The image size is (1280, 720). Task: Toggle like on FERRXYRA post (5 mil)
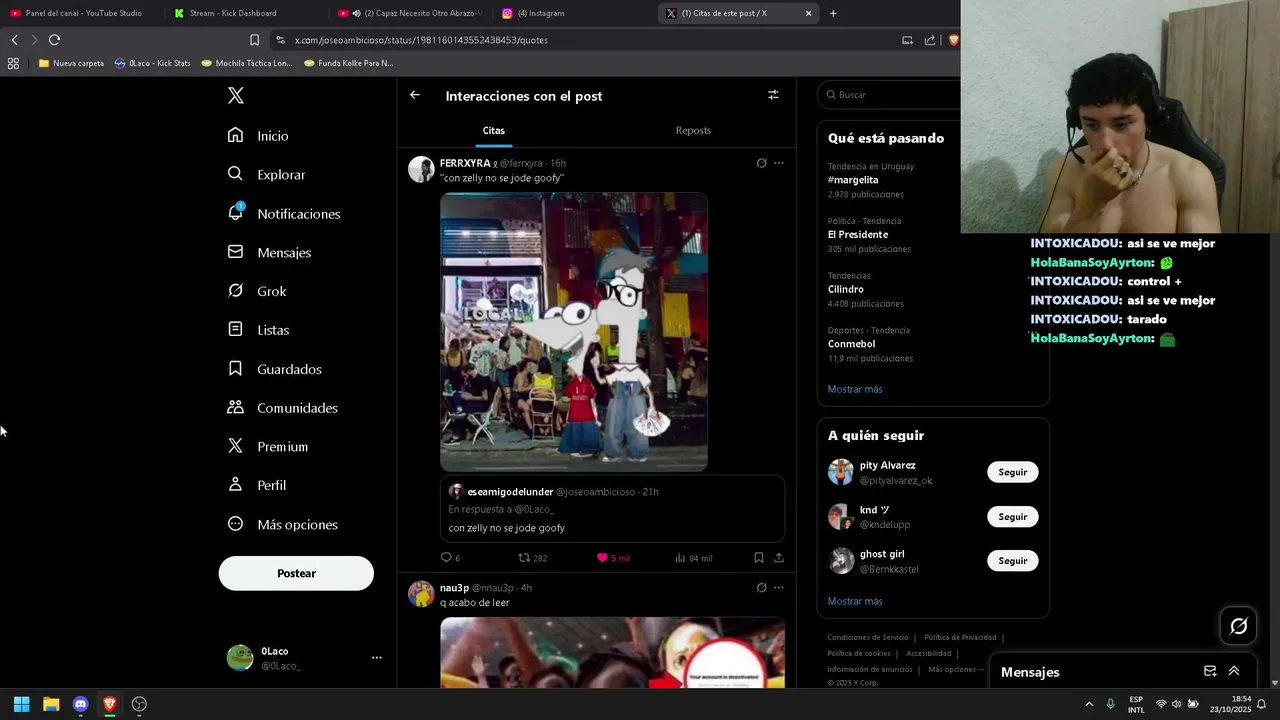tap(613, 558)
